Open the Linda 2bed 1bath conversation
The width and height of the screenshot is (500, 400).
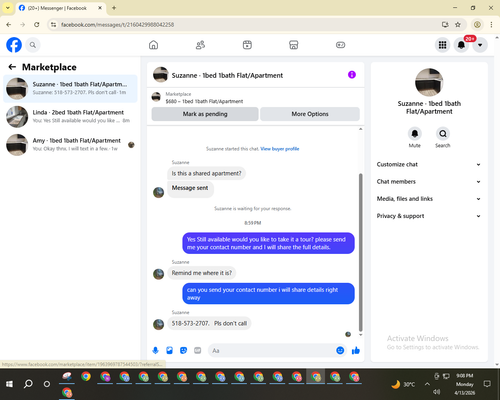tap(70, 116)
